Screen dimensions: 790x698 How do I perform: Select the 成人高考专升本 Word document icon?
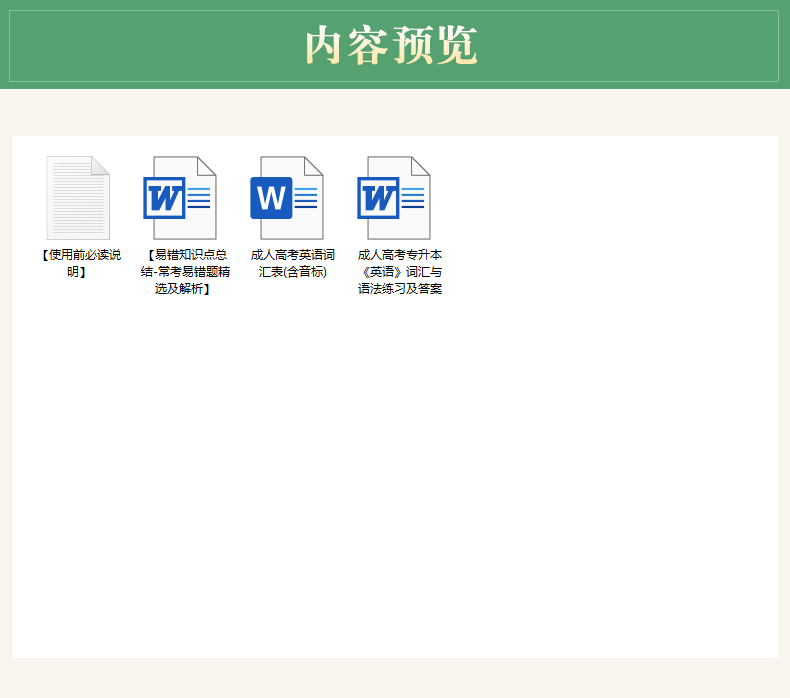pyautogui.click(x=394, y=198)
